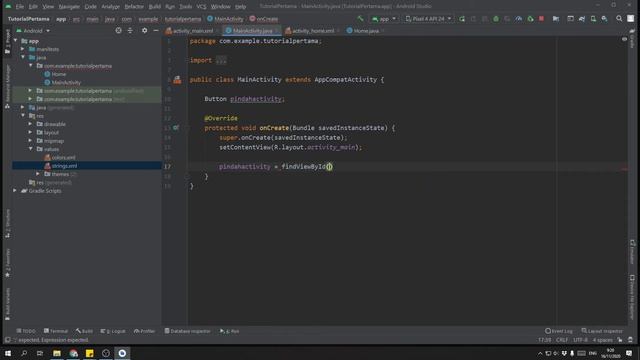The height and width of the screenshot is (360, 640).
Task: Expand the layout folder
Action: point(31,132)
